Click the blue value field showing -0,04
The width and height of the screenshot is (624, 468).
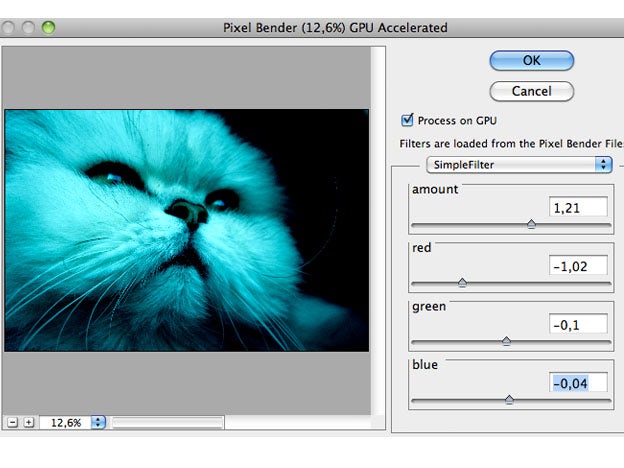click(578, 382)
